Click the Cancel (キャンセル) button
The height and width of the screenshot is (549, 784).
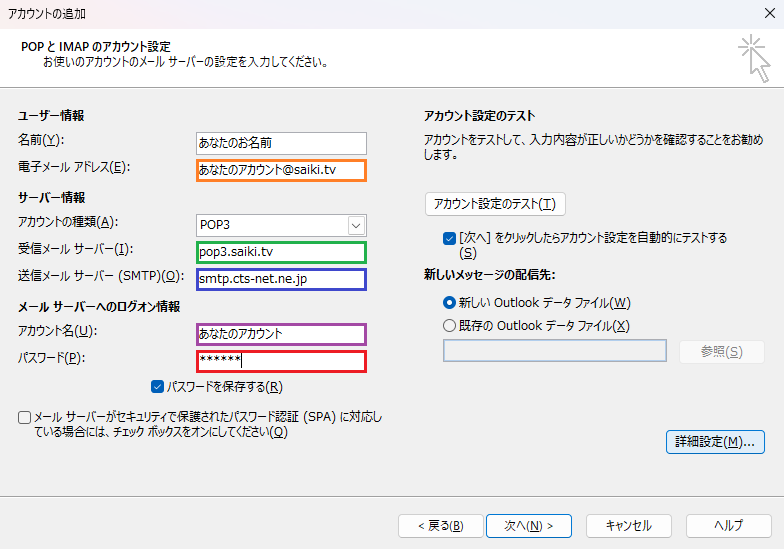coord(628,525)
